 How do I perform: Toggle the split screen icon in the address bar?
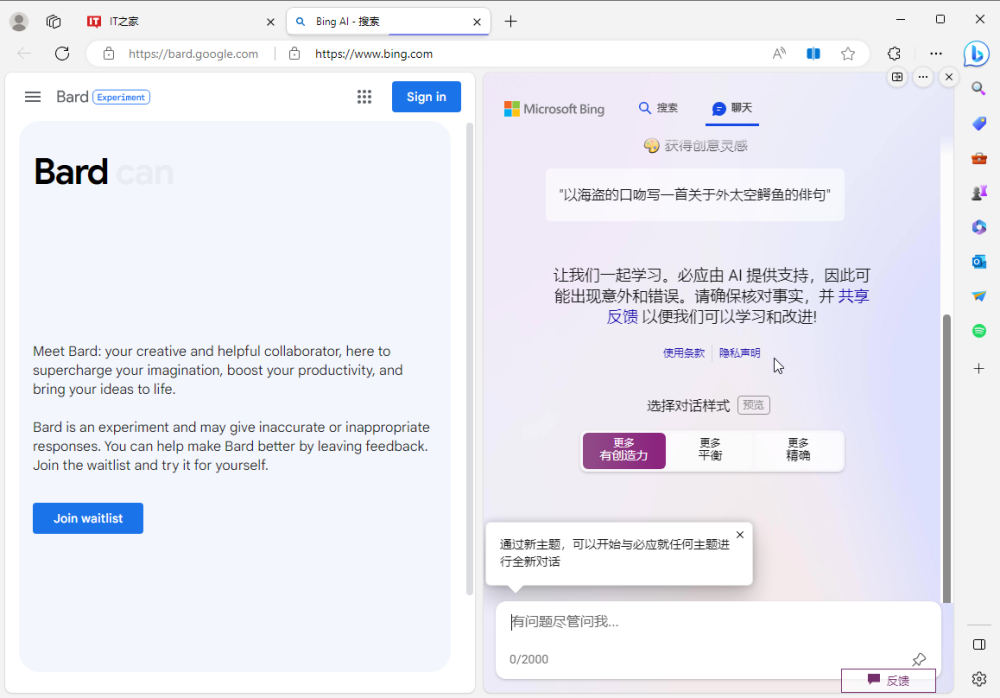[813, 54]
